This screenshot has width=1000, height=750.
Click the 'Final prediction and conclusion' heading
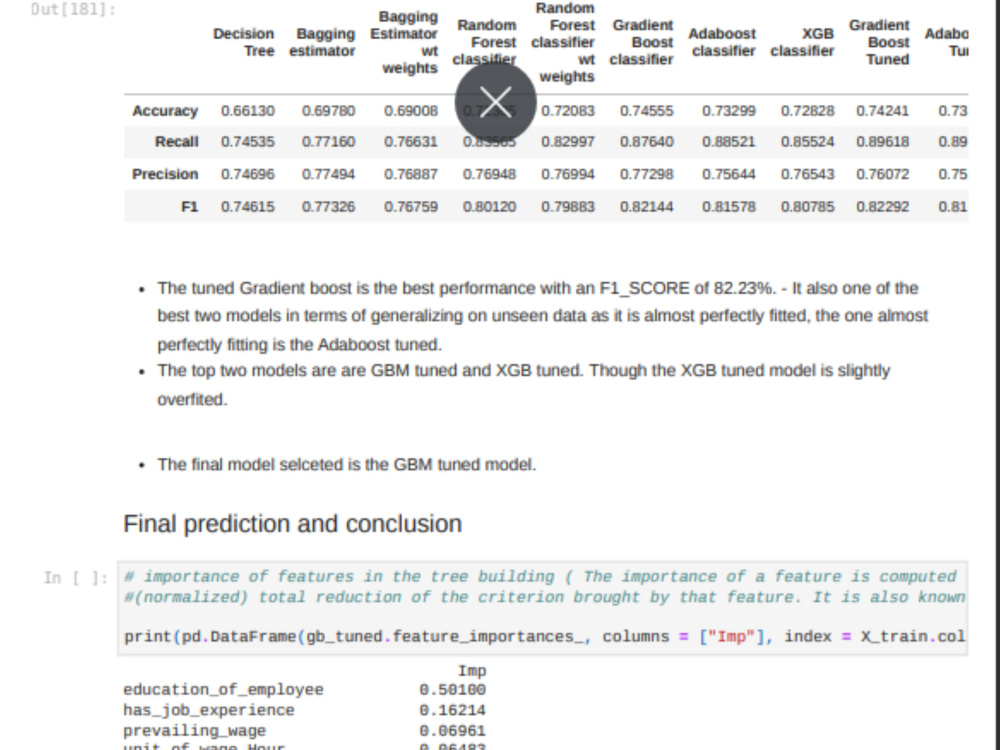point(293,524)
